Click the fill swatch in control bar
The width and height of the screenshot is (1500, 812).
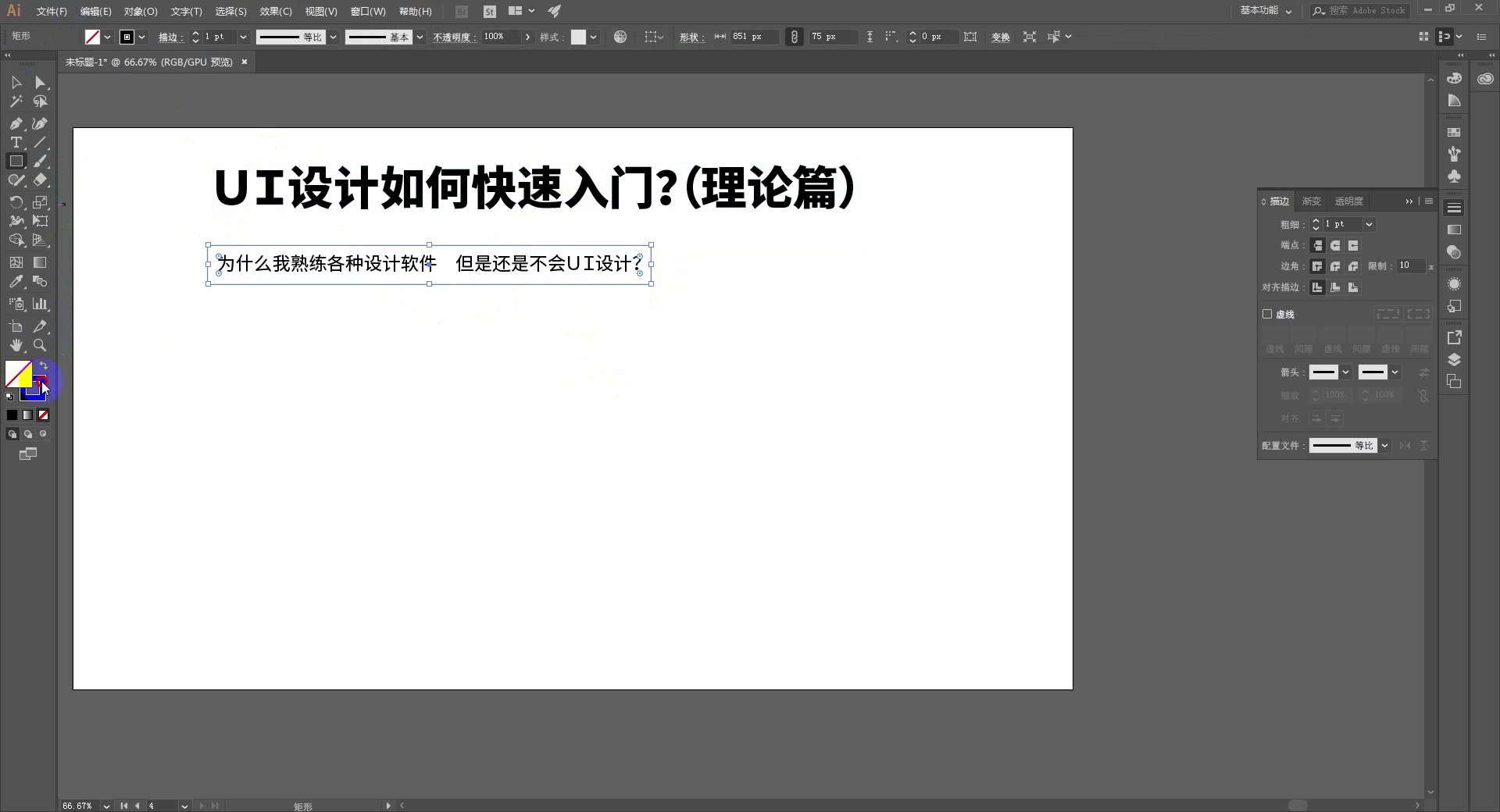click(x=92, y=37)
